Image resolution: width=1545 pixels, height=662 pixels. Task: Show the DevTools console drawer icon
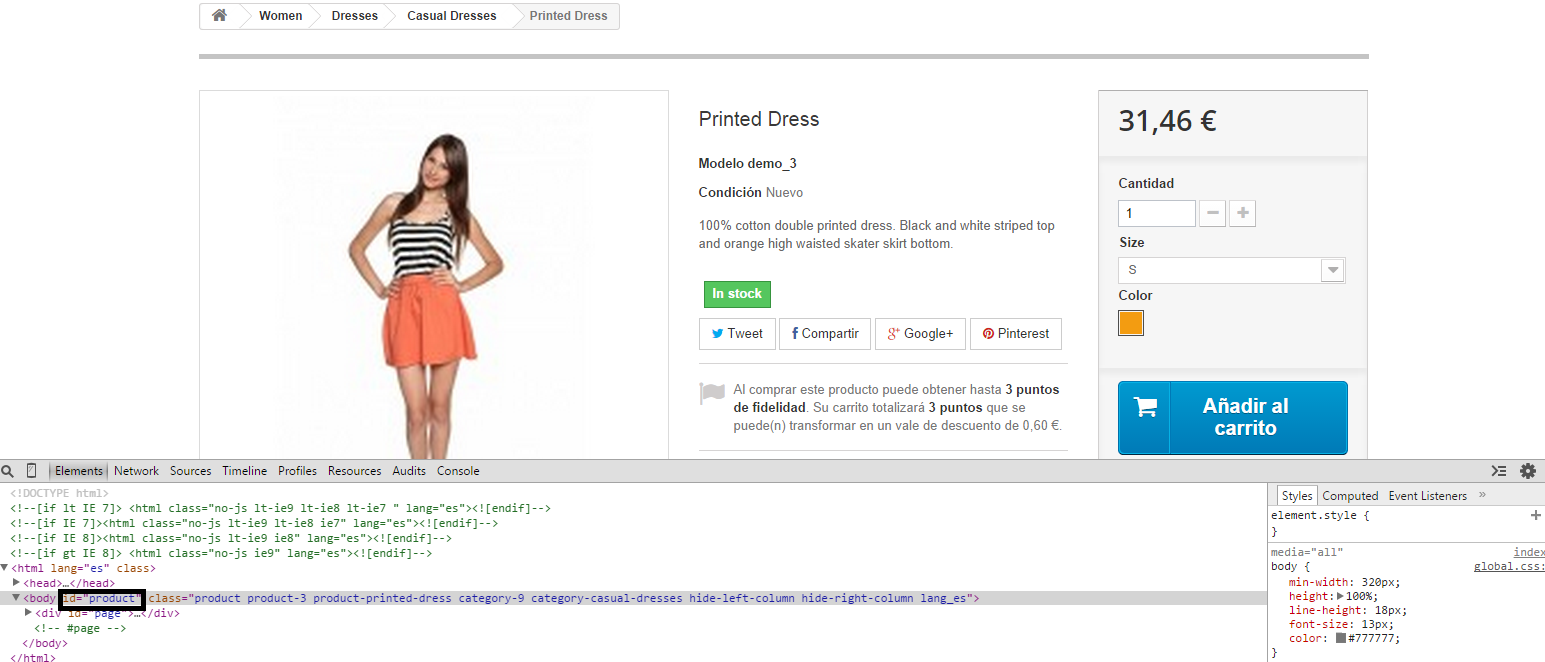(x=1498, y=471)
